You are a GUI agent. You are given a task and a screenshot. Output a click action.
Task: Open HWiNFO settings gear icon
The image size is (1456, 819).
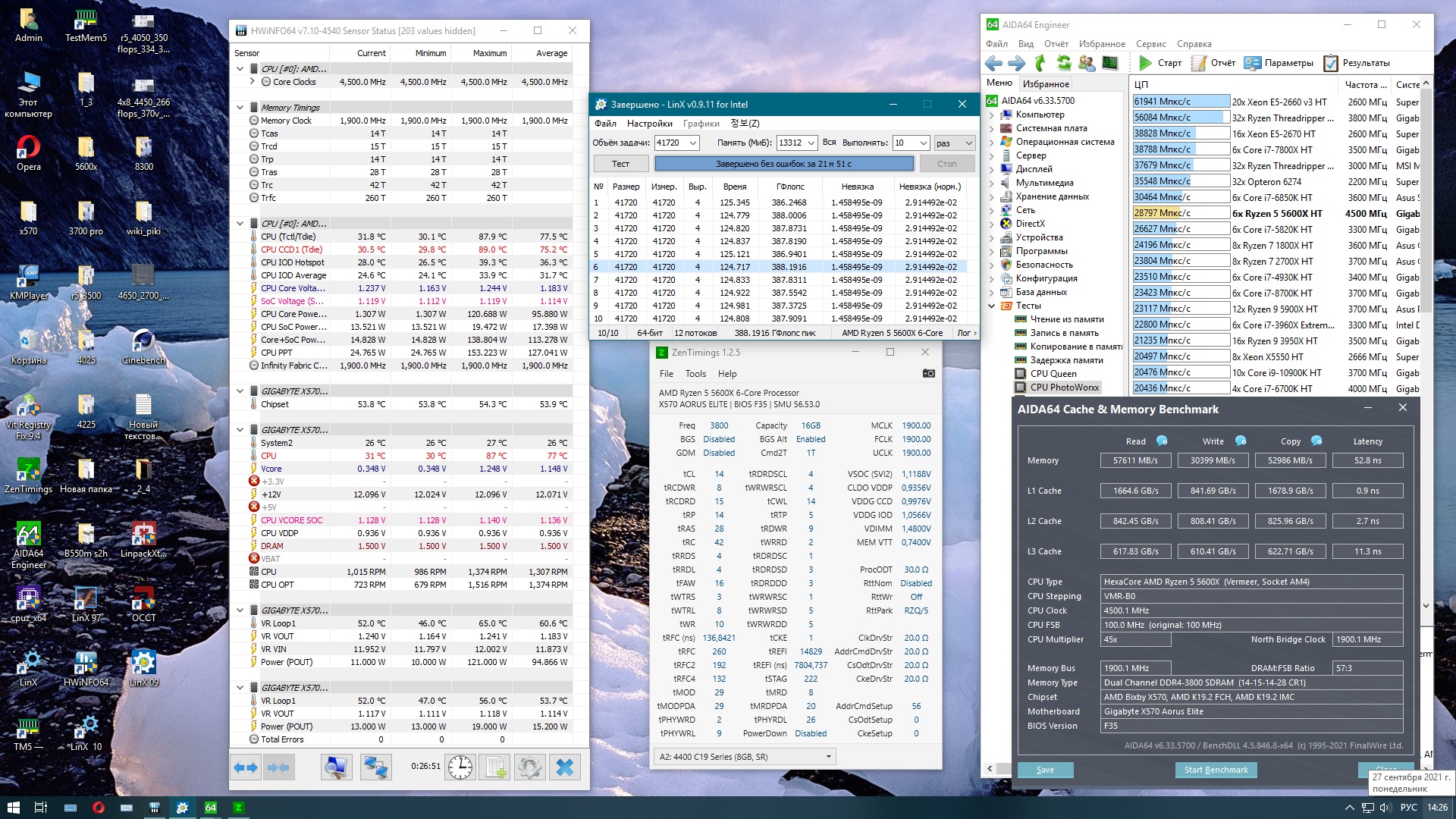pyautogui.click(x=530, y=767)
